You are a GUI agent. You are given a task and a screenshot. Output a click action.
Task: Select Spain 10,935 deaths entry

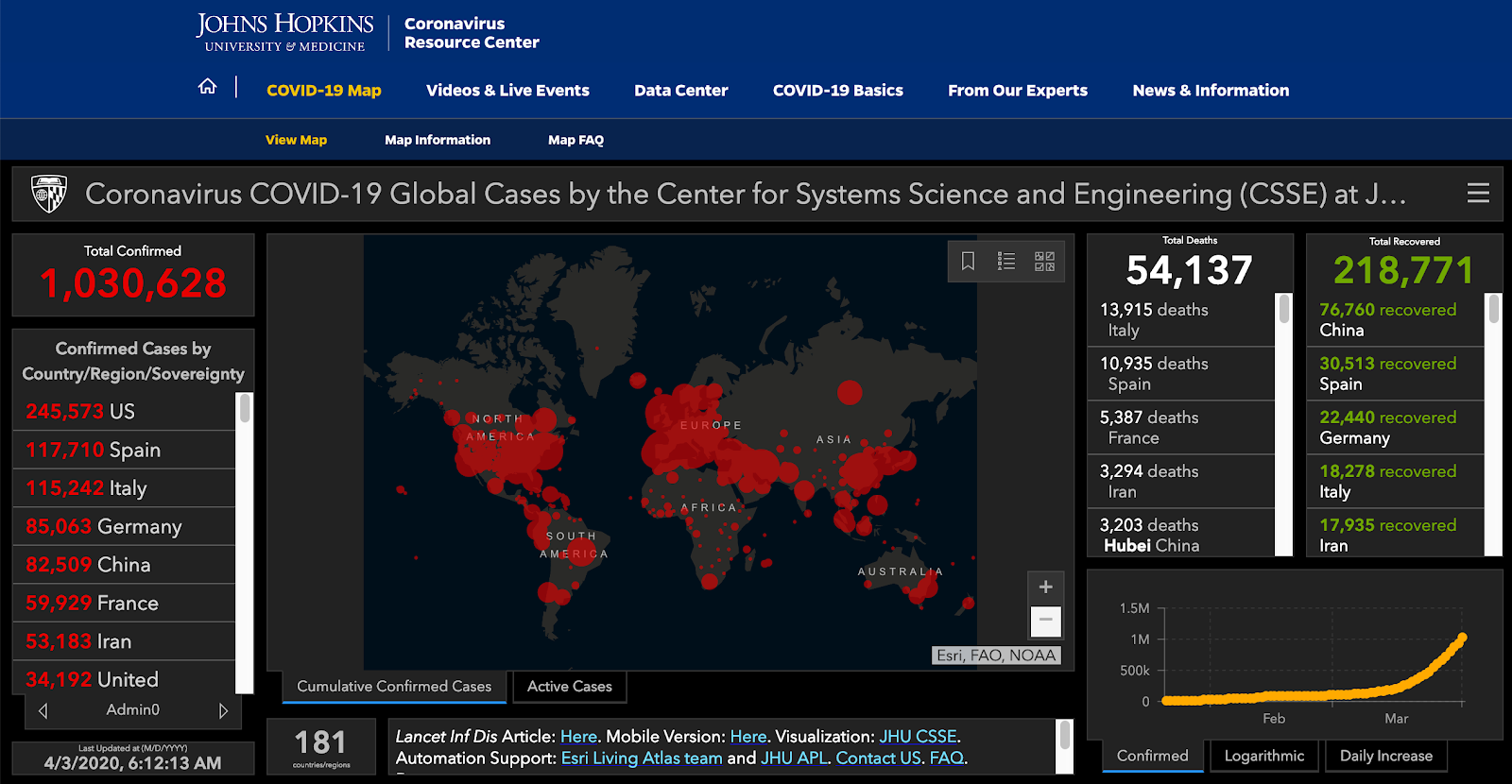point(1181,374)
